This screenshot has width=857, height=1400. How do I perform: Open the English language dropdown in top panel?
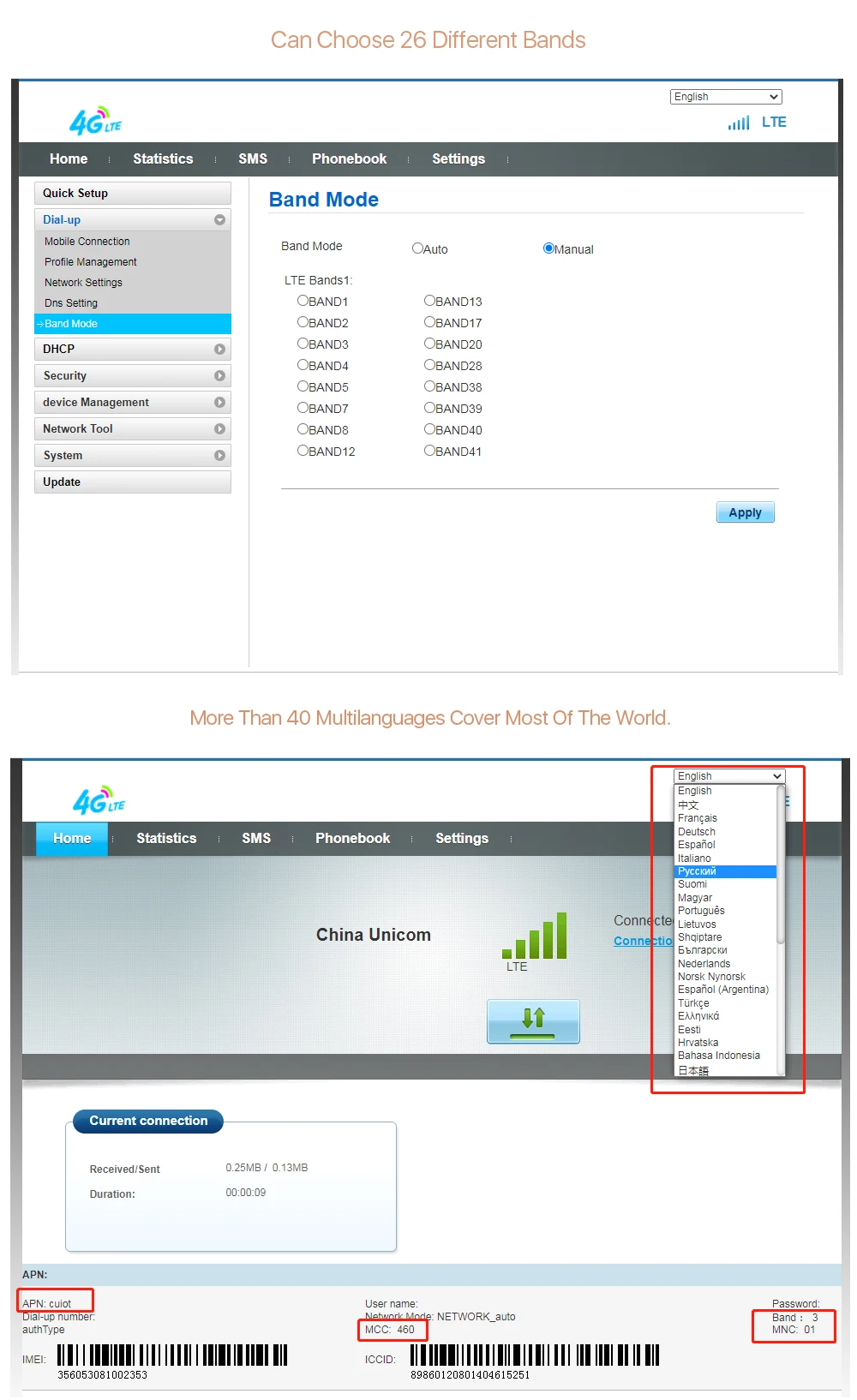pyautogui.click(x=726, y=97)
